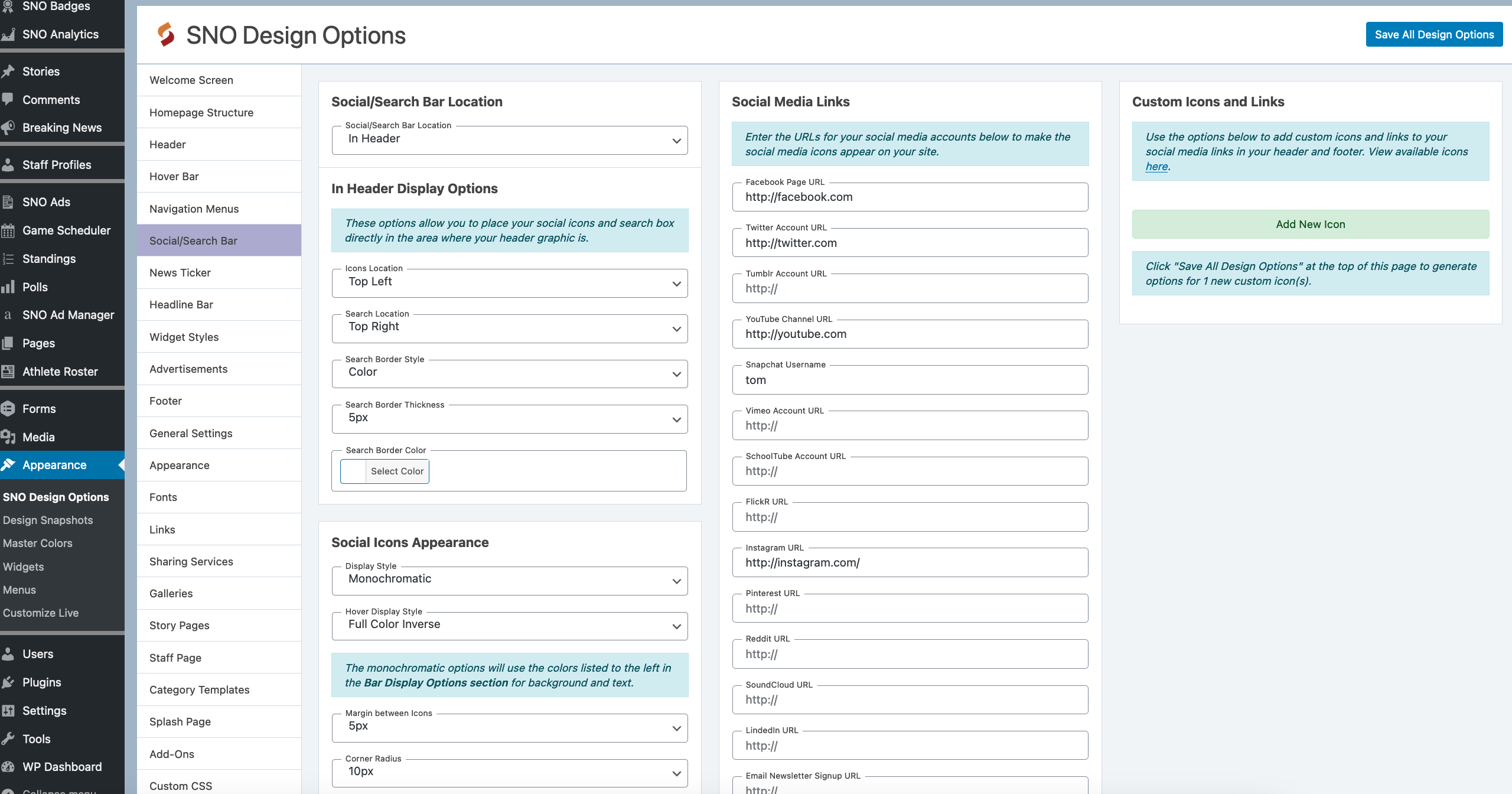Open the Social/Search Bar Location dropdown
Viewport: 1512px width, 794px height.
tap(510, 141)
